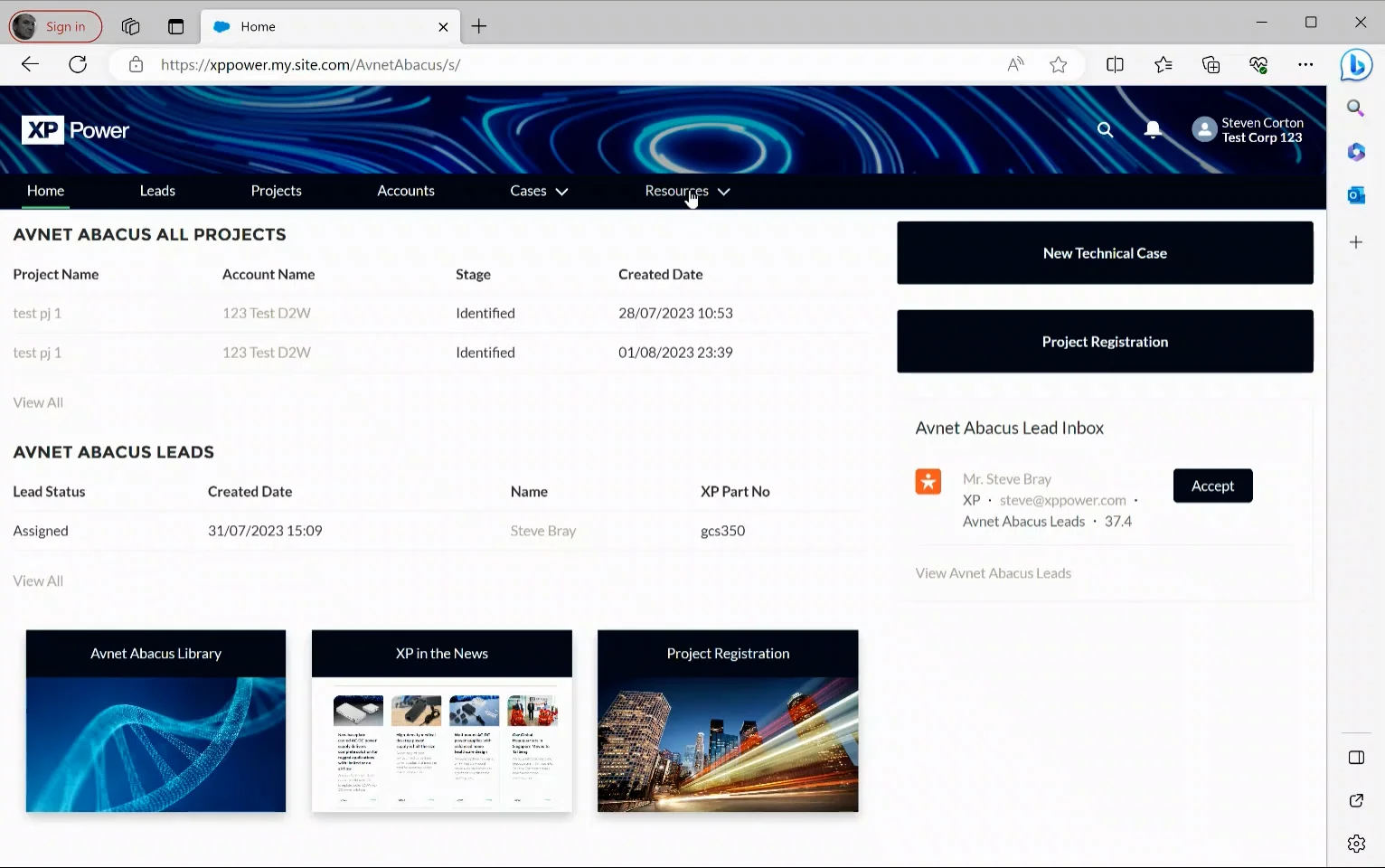Open Edge sidebar settings gear
Viewport: 1385px width, 868px height.
pyautogui.click(x=1356, y=844)
